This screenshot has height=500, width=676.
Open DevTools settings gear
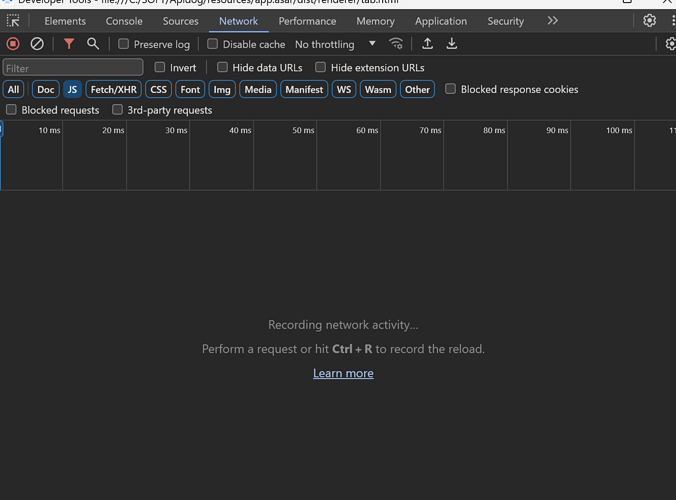[x=650, y=21]
